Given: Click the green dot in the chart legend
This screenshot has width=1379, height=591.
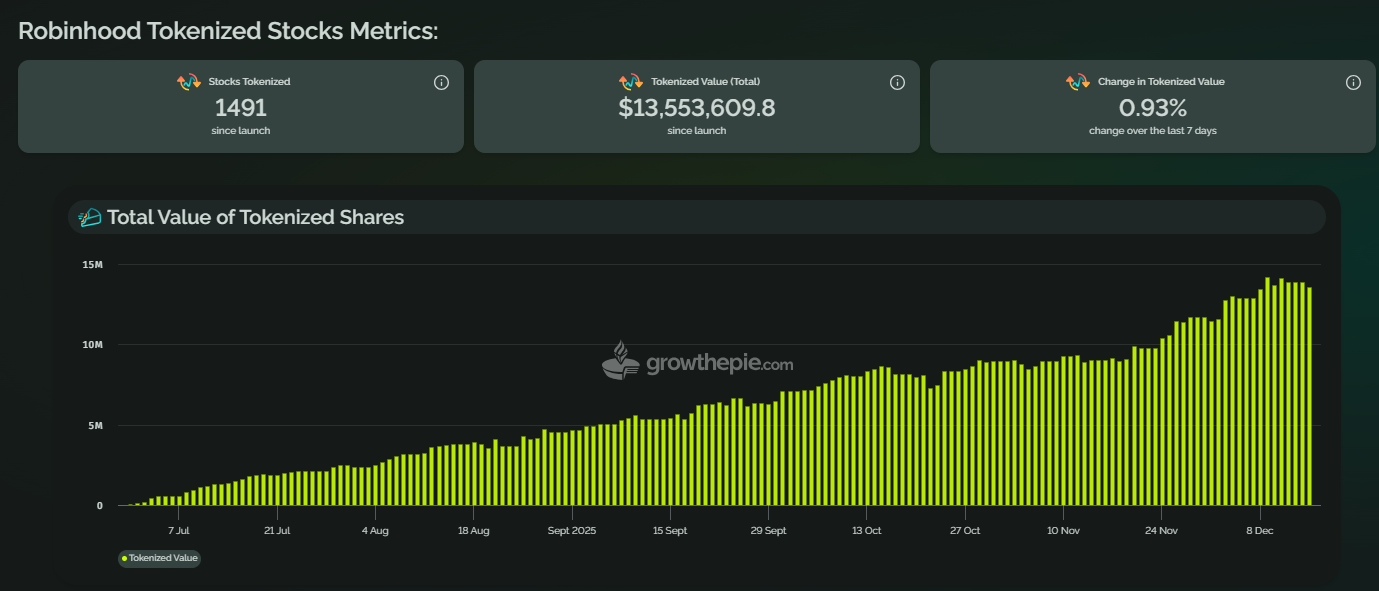Looking at the screenshot, I should pos(124,558).
